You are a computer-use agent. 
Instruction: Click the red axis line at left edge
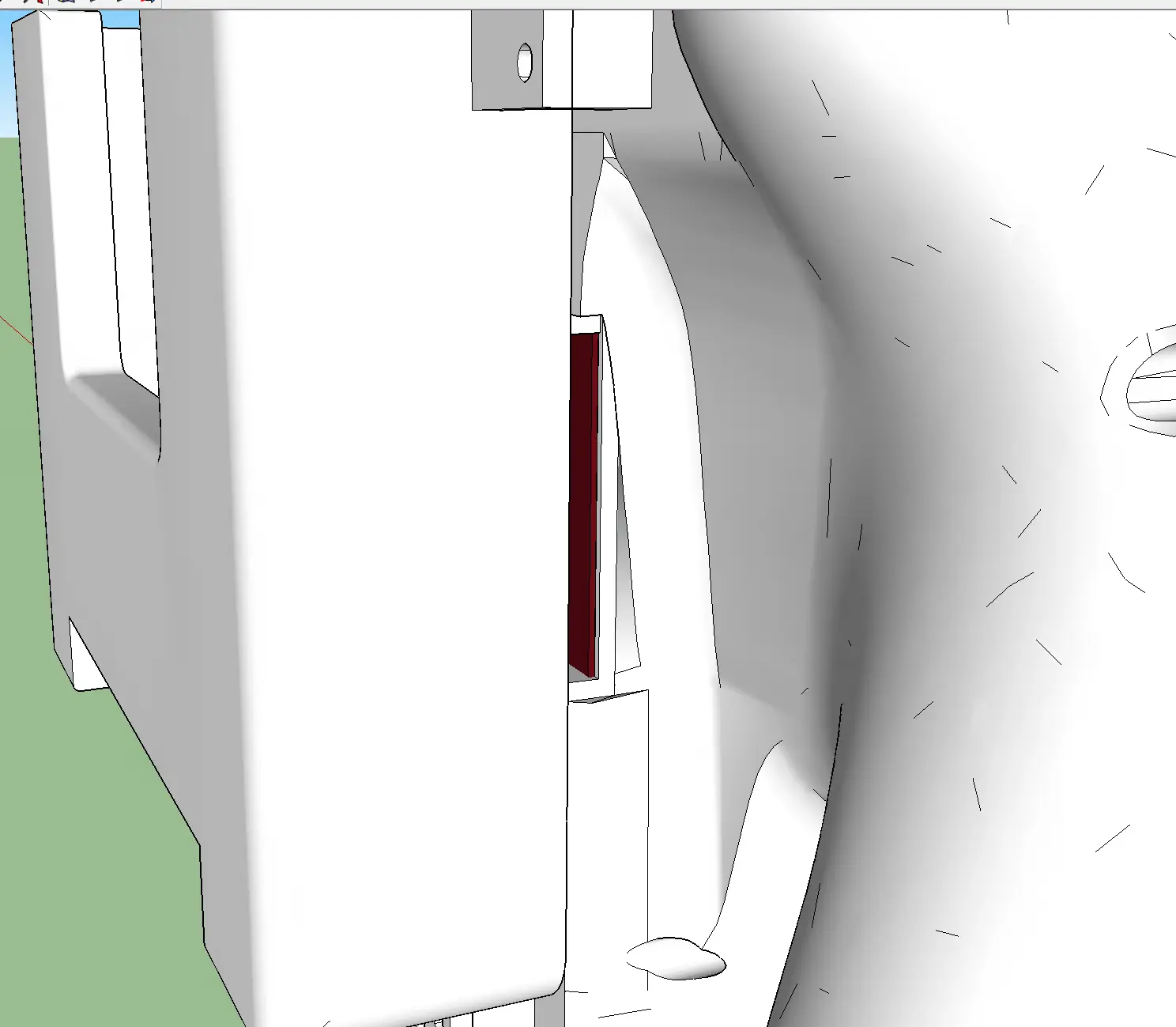click(x=16, y=331)
